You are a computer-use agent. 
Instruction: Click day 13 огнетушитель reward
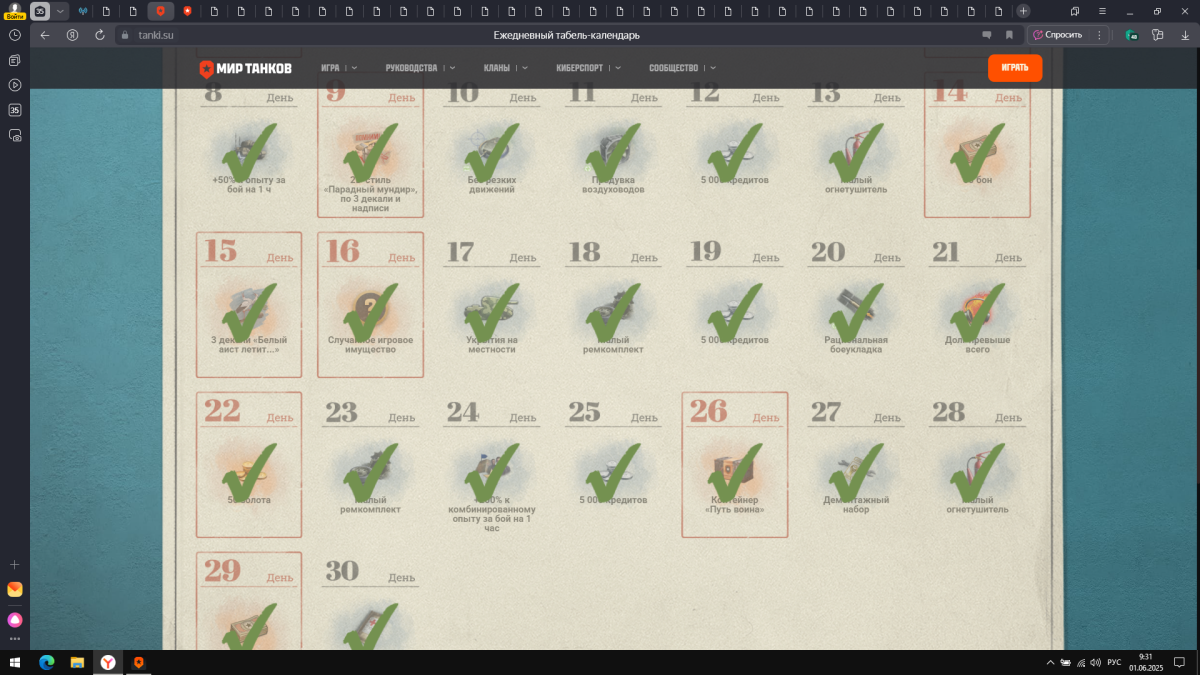pyautogui.click(x=856, y=145)
